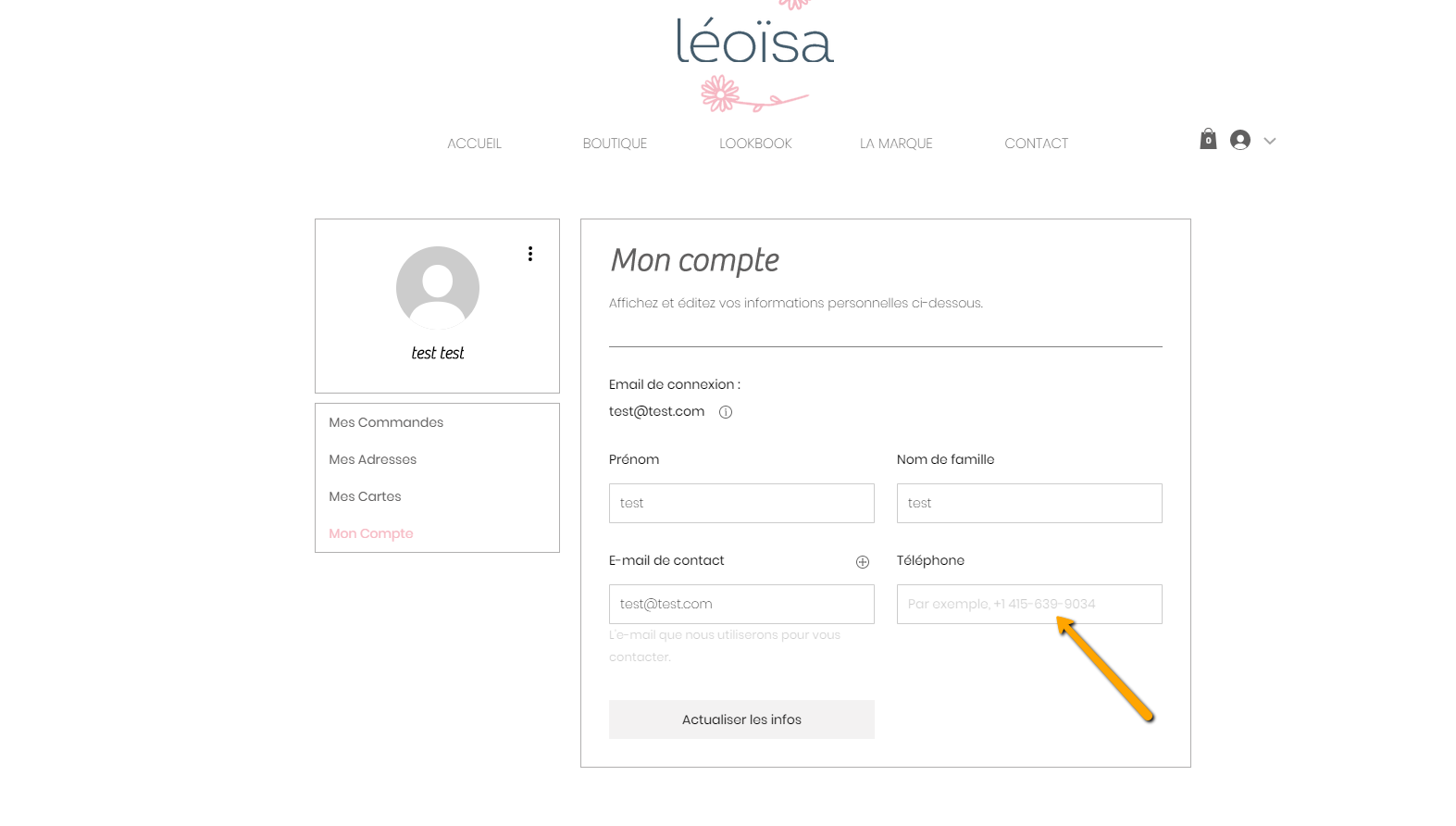Open the shopping bag cart icon
This screenshot has height=826, width=1456.
(1208, 139)
